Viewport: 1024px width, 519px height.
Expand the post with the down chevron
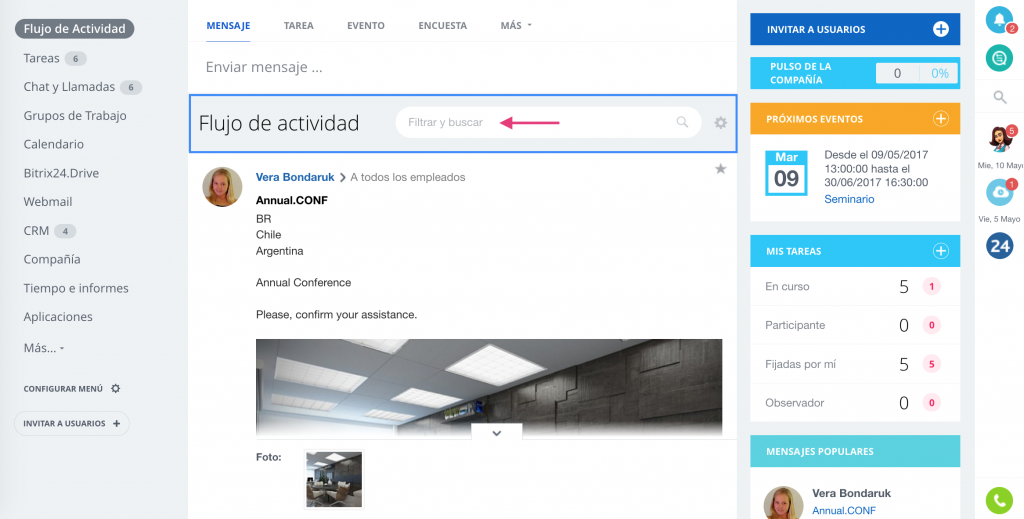[x=496, y=433]
